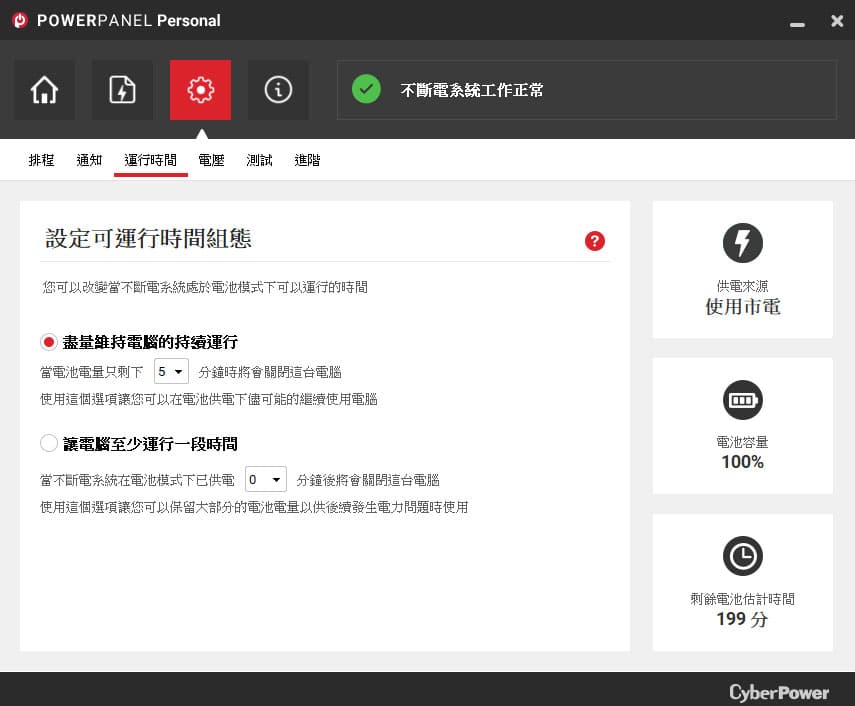Click the red question mark help icon

(594, 240)
